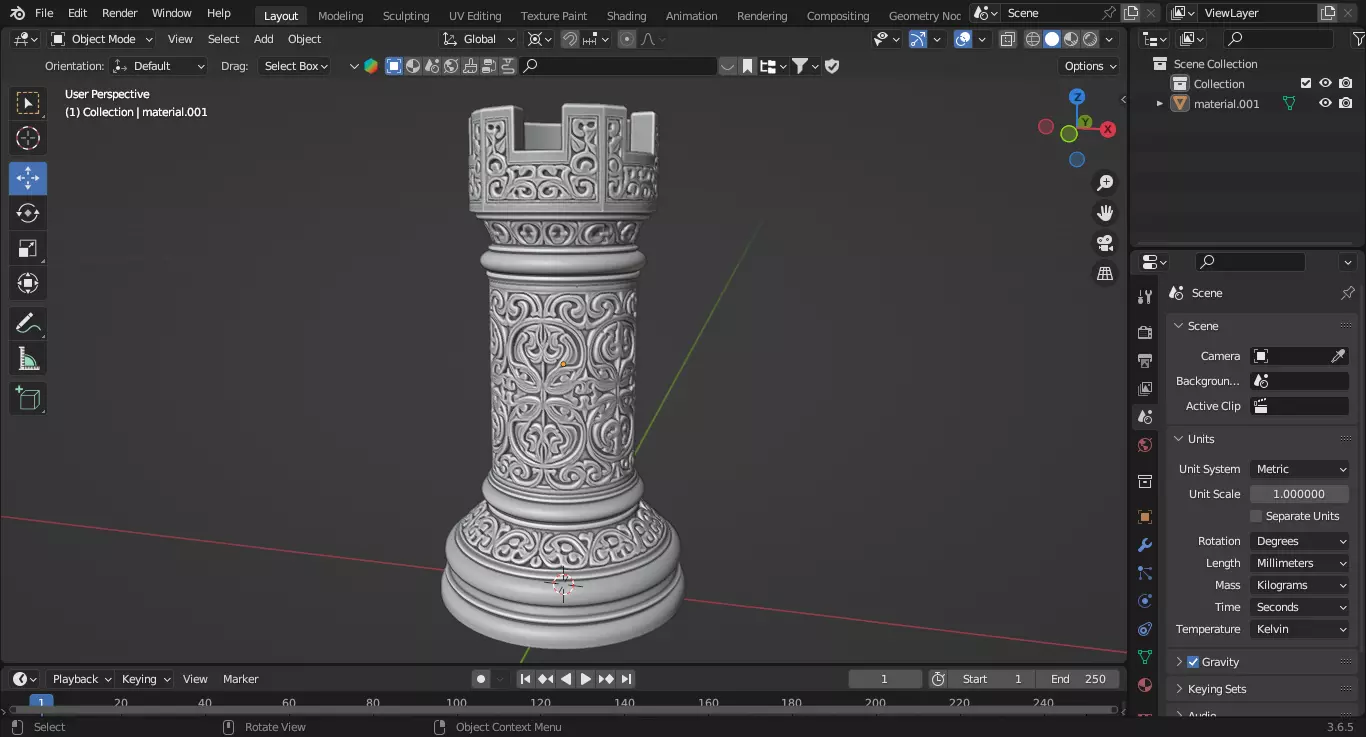
Task: Open the Unit System Metric dropdown
Action: point(1299,469)
